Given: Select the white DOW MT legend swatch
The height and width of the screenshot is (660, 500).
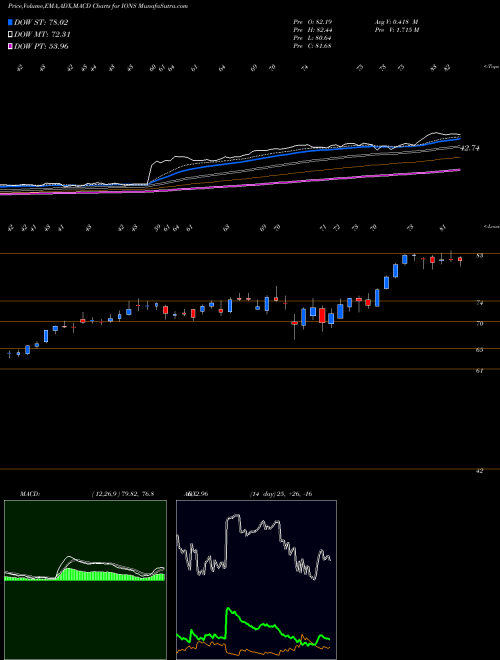Looking at the screenshot, I should point(11,35).
